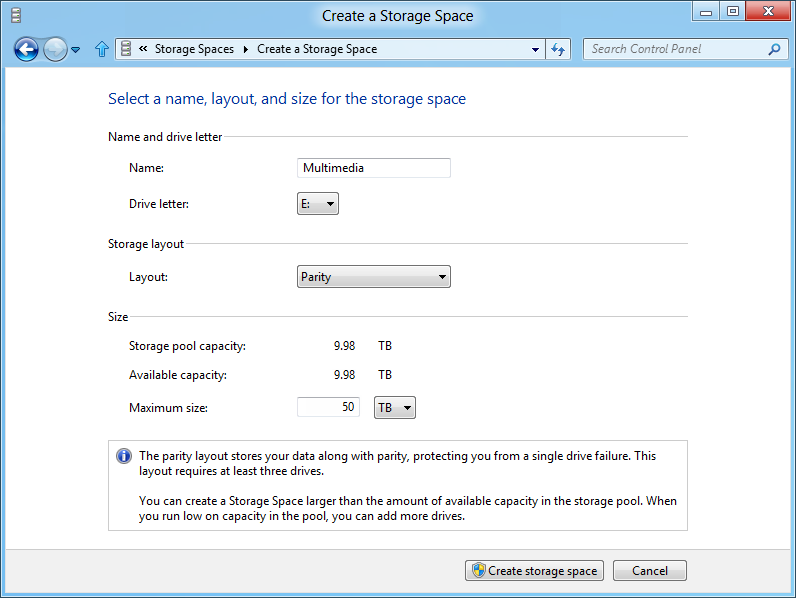Image resolution: width=796 pixels, height=598 pixels.
Task: Click the Maximum size field showing 50
Action: tap(328, 407)
